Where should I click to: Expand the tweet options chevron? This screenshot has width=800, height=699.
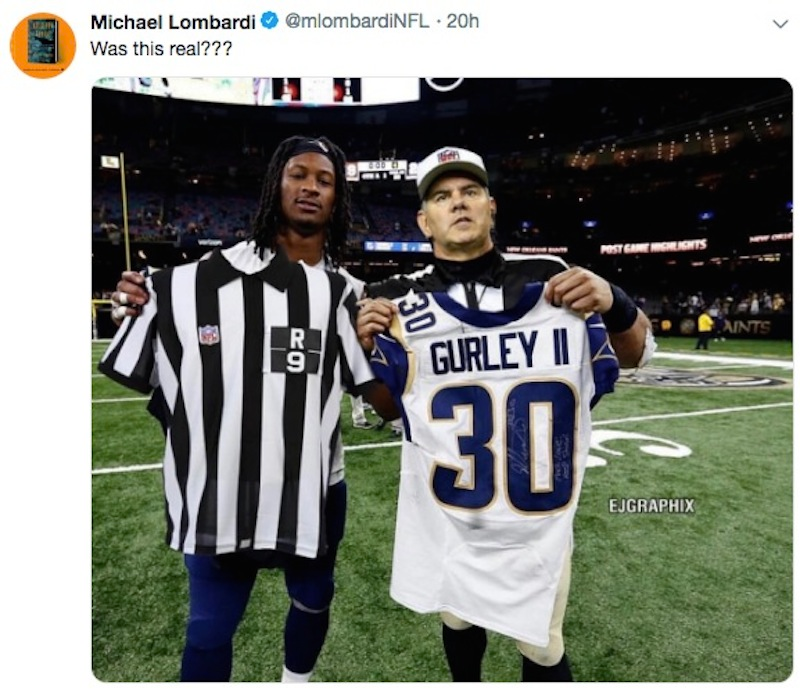780,24
